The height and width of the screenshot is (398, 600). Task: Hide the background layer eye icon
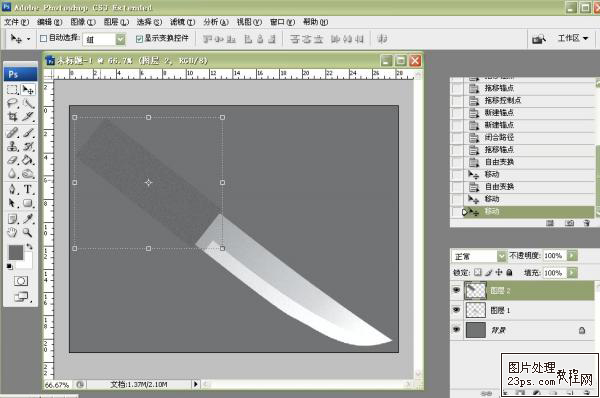[456, 329]
